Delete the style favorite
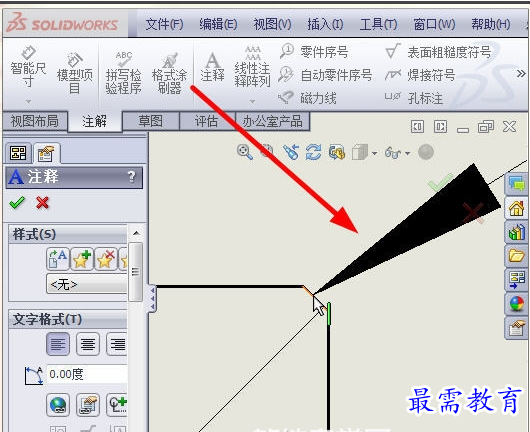This screenshot has width=530, height=432. click(106, 259)
